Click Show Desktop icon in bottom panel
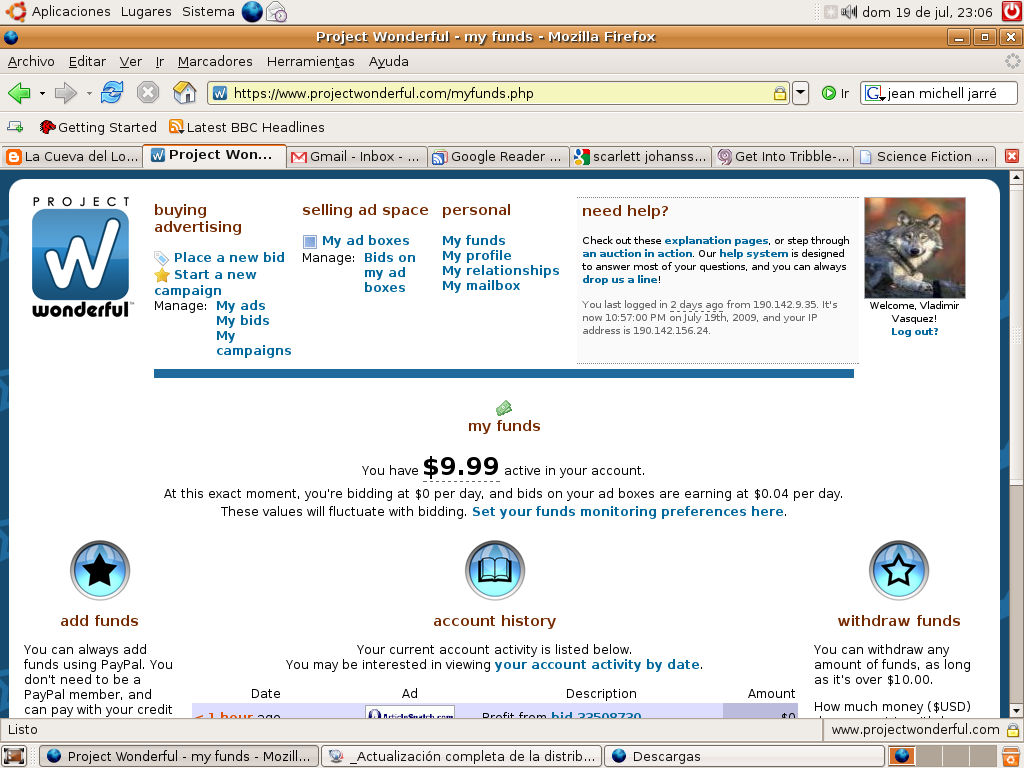1024x768 pixels. point(14,756)
